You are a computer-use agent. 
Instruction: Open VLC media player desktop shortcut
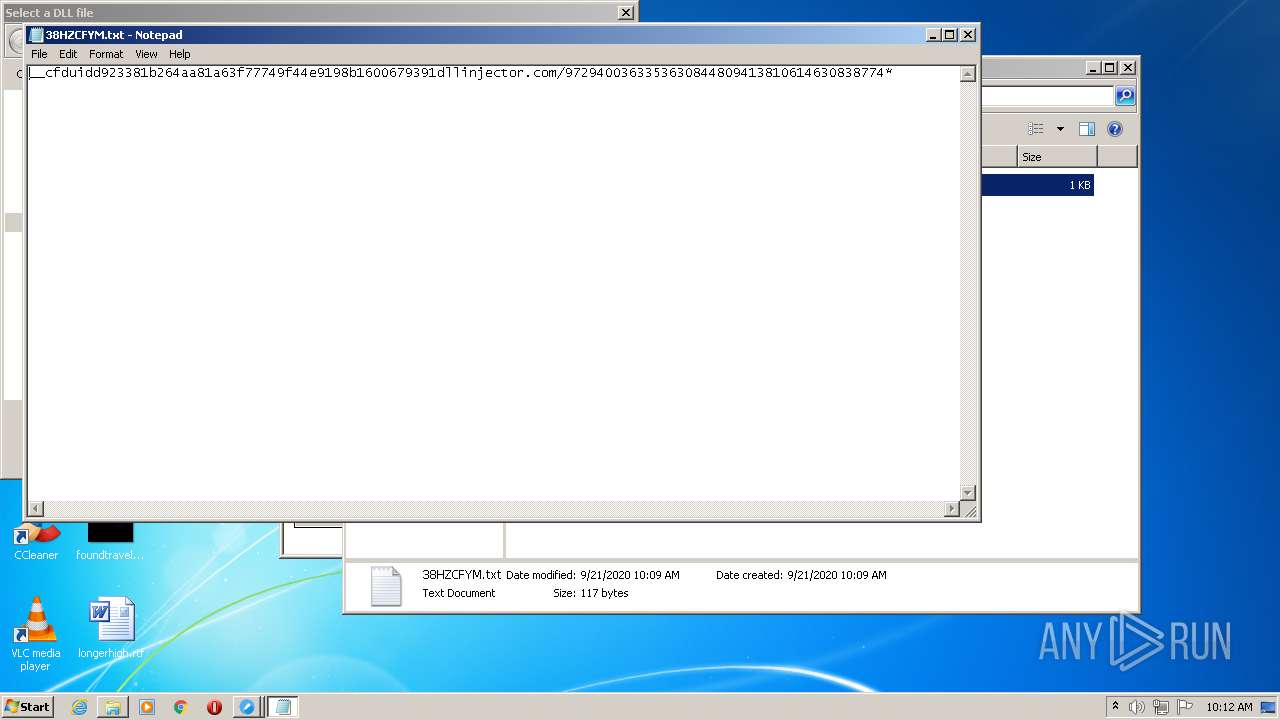[x=36, y=634]
